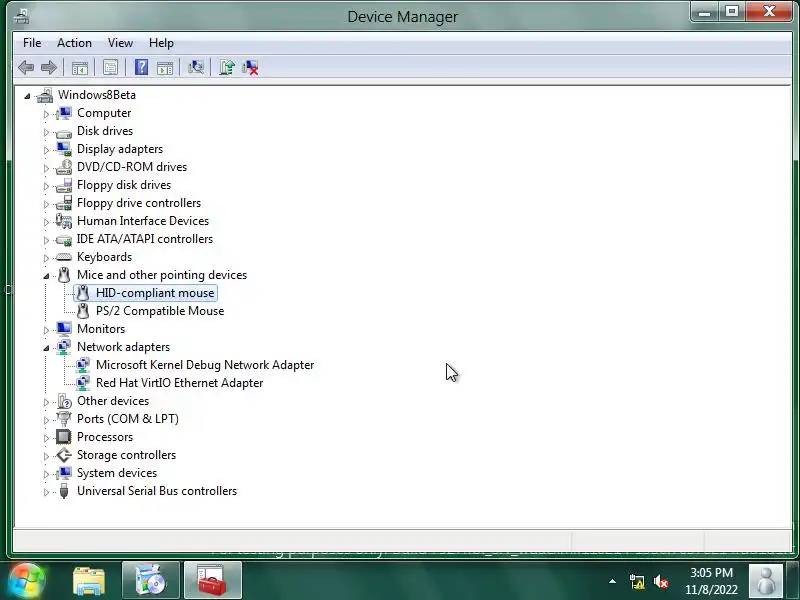The height and width of the screenshot is (600, 800).
Task: Expand the Storage controllers category
Action: coord(46,456)
